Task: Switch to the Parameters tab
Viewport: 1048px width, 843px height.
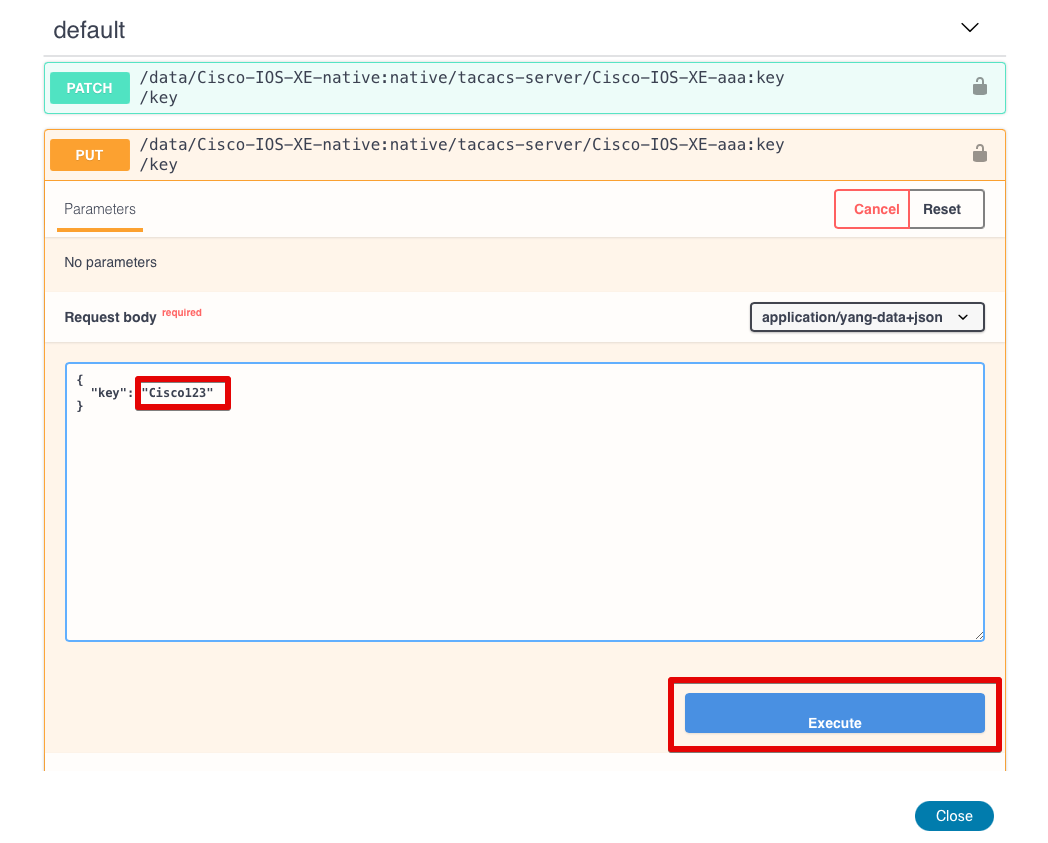Action: pyautogui.click(x=99, y=209)
